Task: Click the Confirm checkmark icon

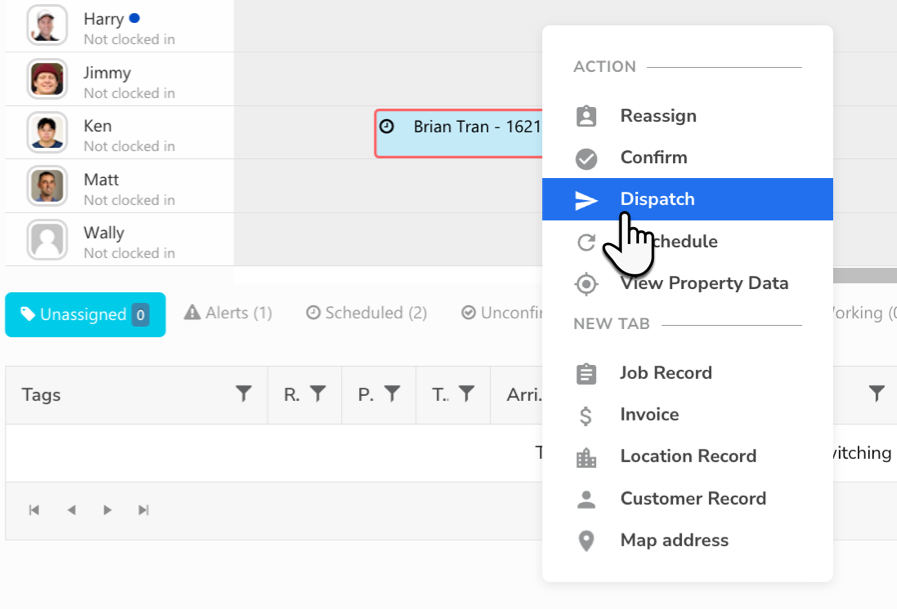Action: [x=587, y=157]
